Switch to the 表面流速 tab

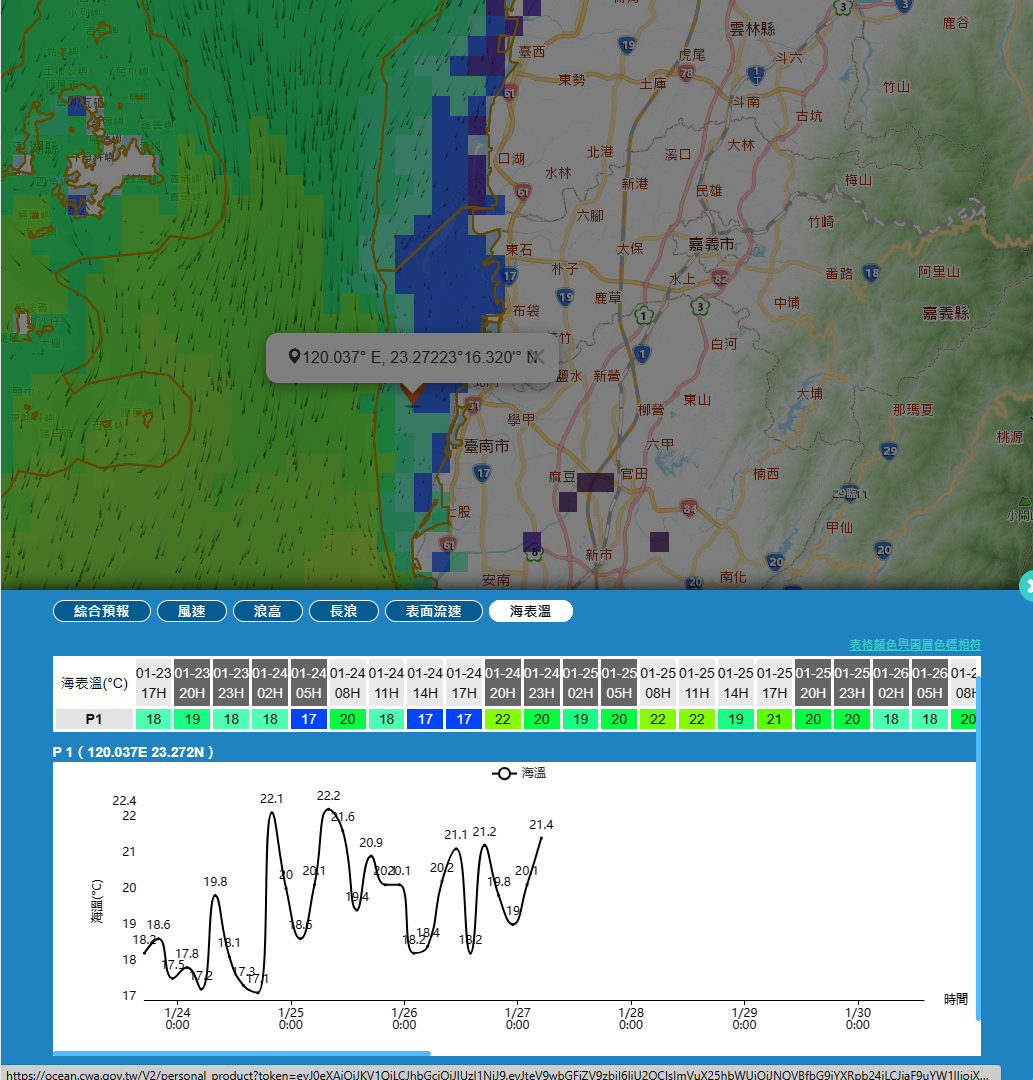point(433,611)
